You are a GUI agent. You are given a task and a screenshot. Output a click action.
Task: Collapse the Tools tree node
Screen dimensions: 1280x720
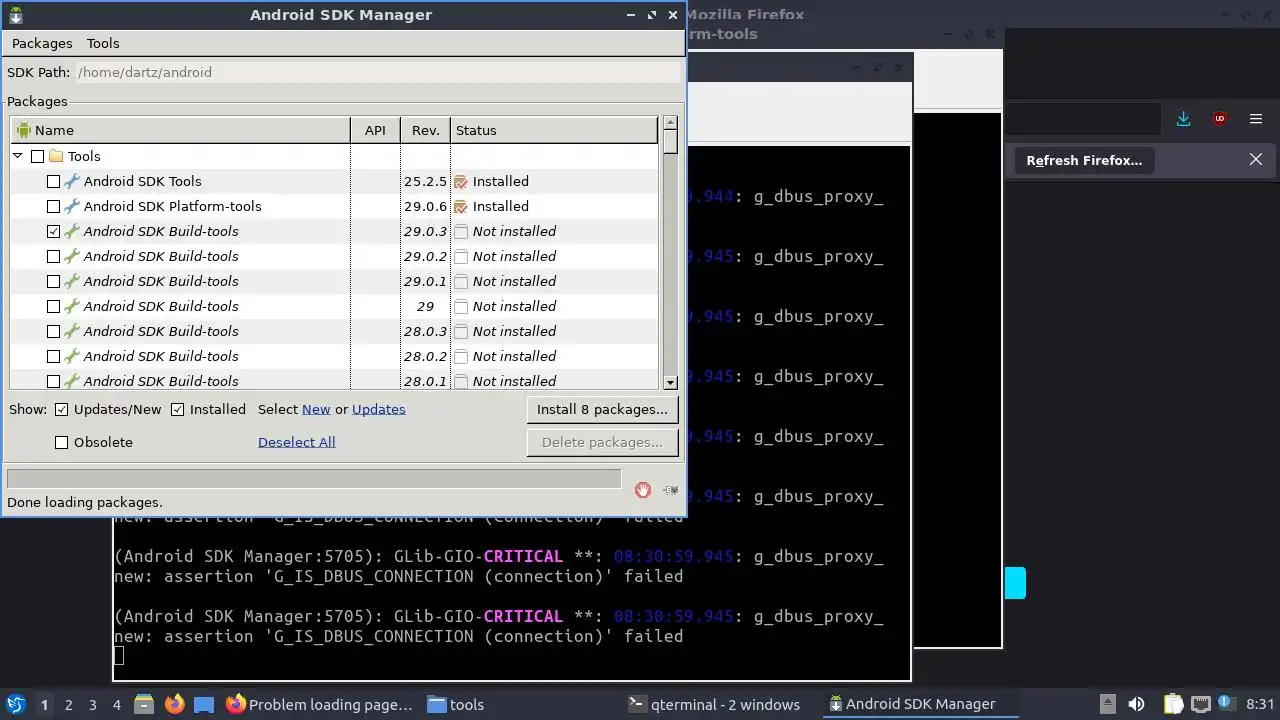[17, 156]
